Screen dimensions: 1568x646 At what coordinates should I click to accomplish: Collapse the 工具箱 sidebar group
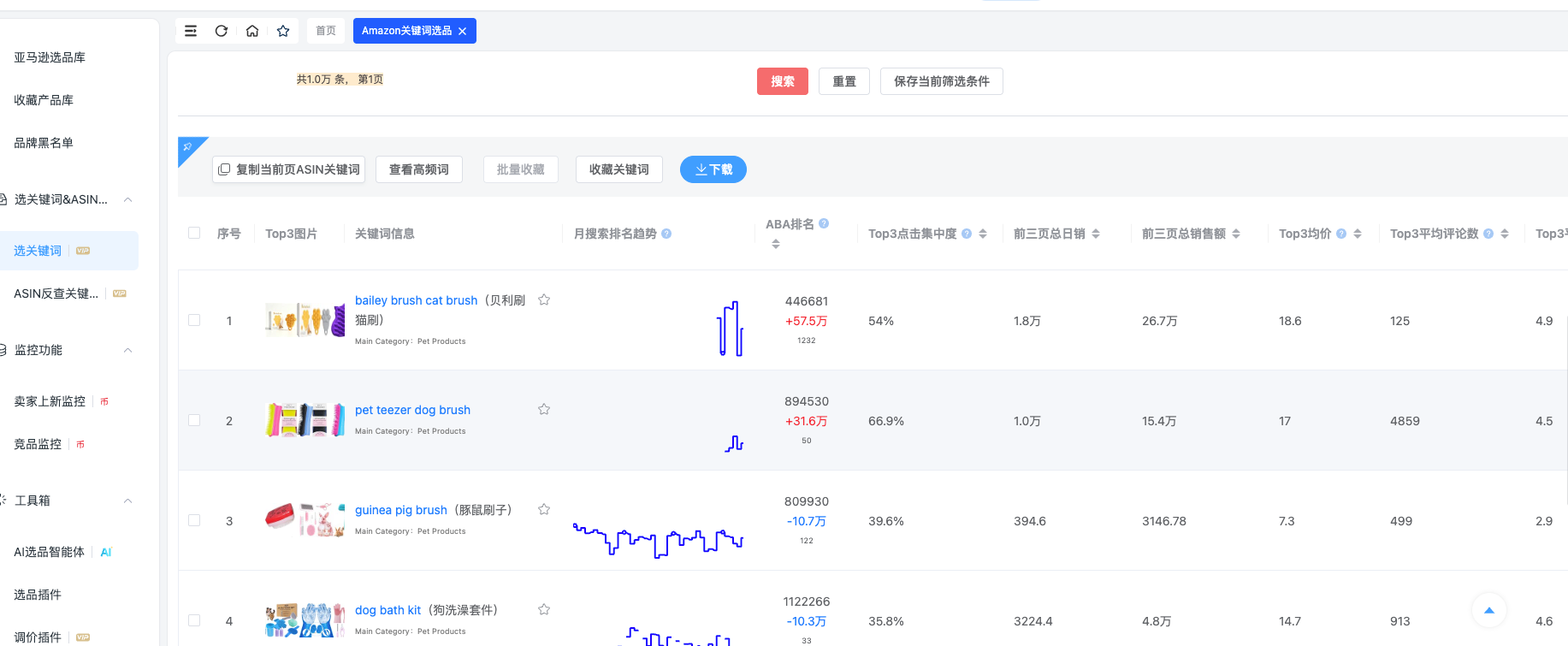(x=127, y=501)
